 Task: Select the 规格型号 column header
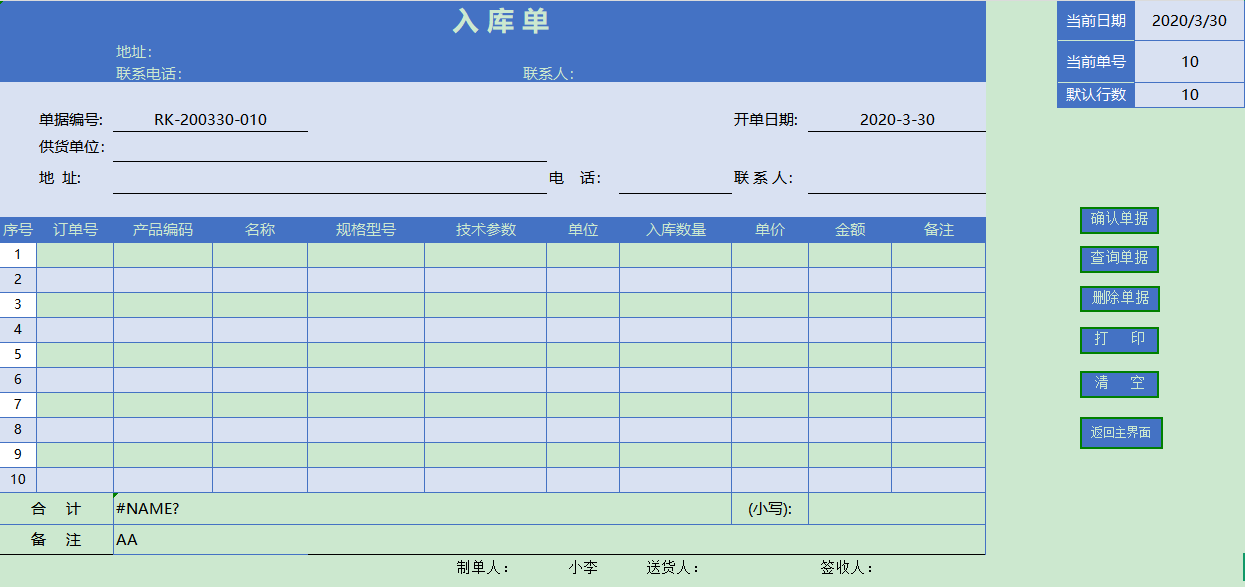(x=366, y=230)
